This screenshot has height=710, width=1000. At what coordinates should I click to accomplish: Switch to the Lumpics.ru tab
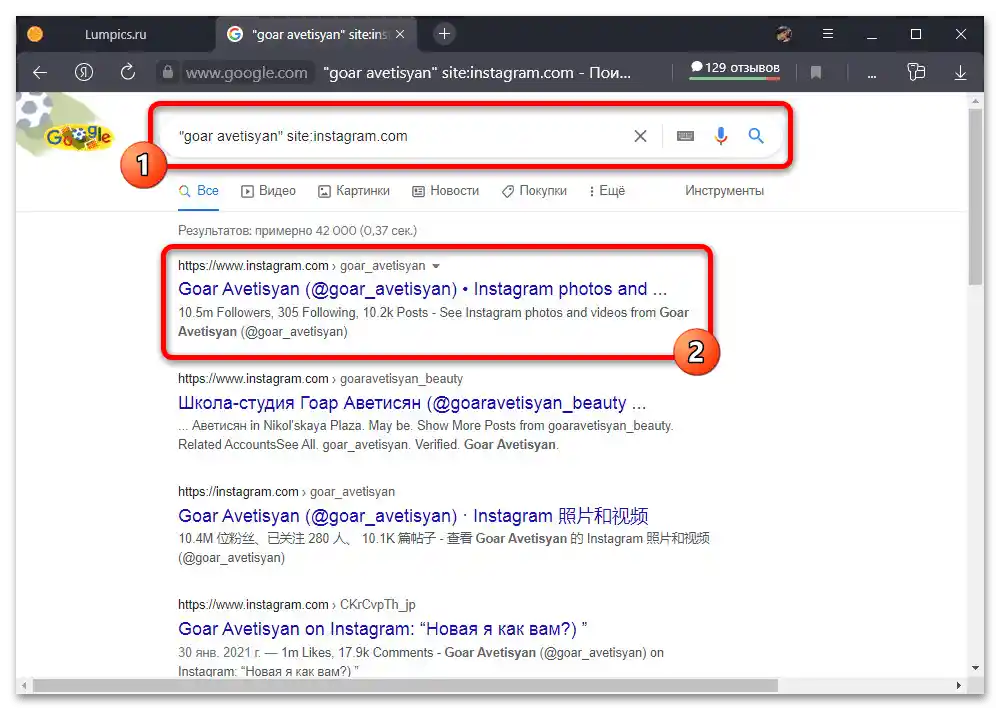[115, 34]
